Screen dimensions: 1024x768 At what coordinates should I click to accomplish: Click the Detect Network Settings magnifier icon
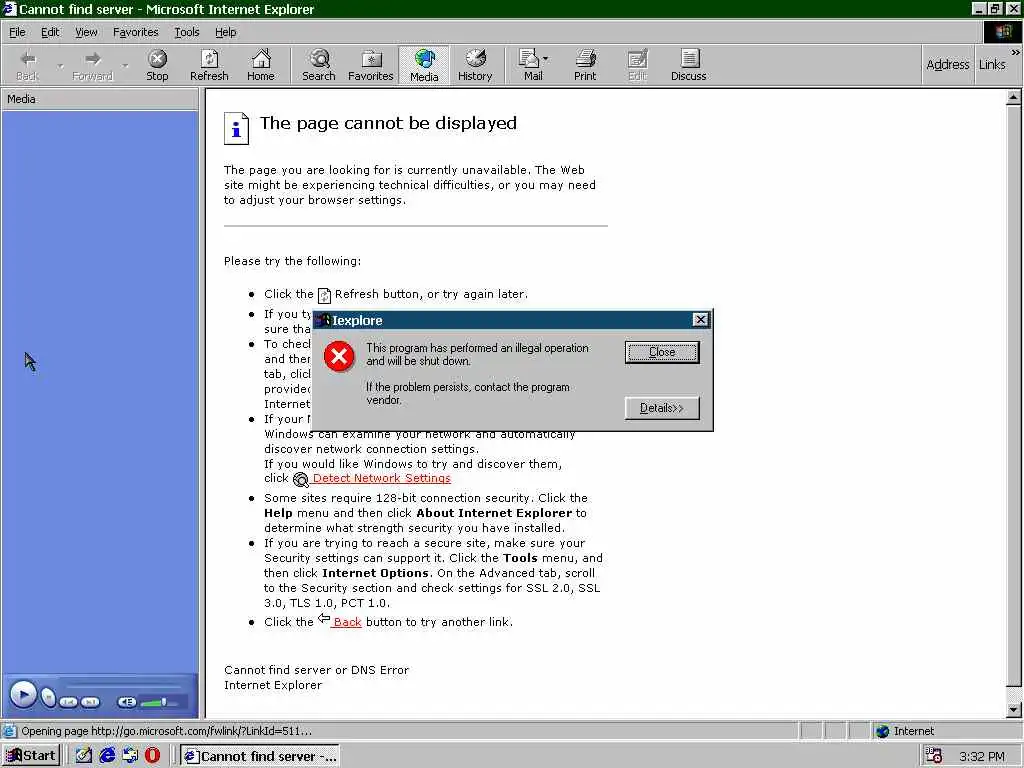pyautogui.click(x=300, y=479)
